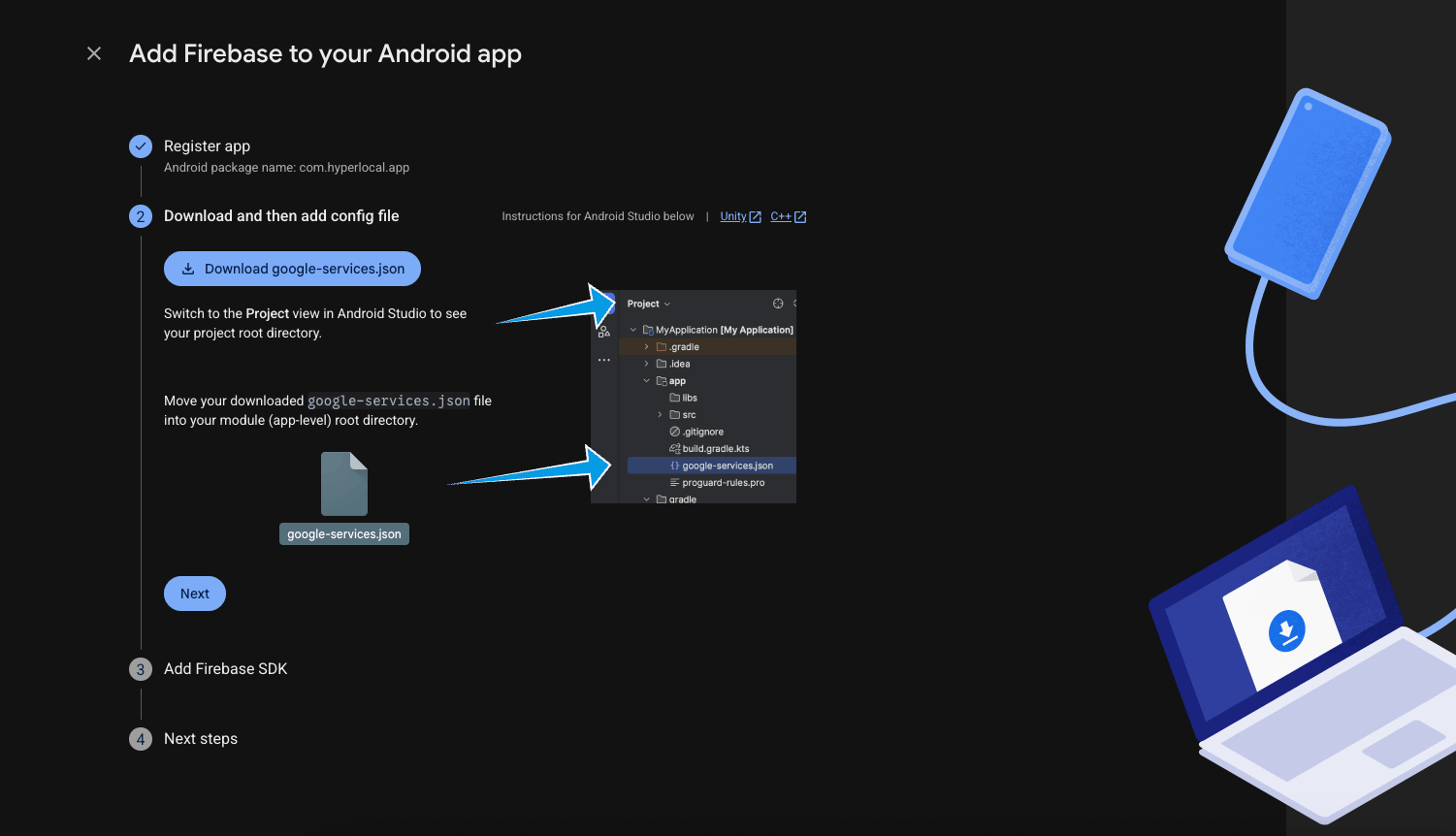Click the Android package name text
1456x836 pixels.
286,168
